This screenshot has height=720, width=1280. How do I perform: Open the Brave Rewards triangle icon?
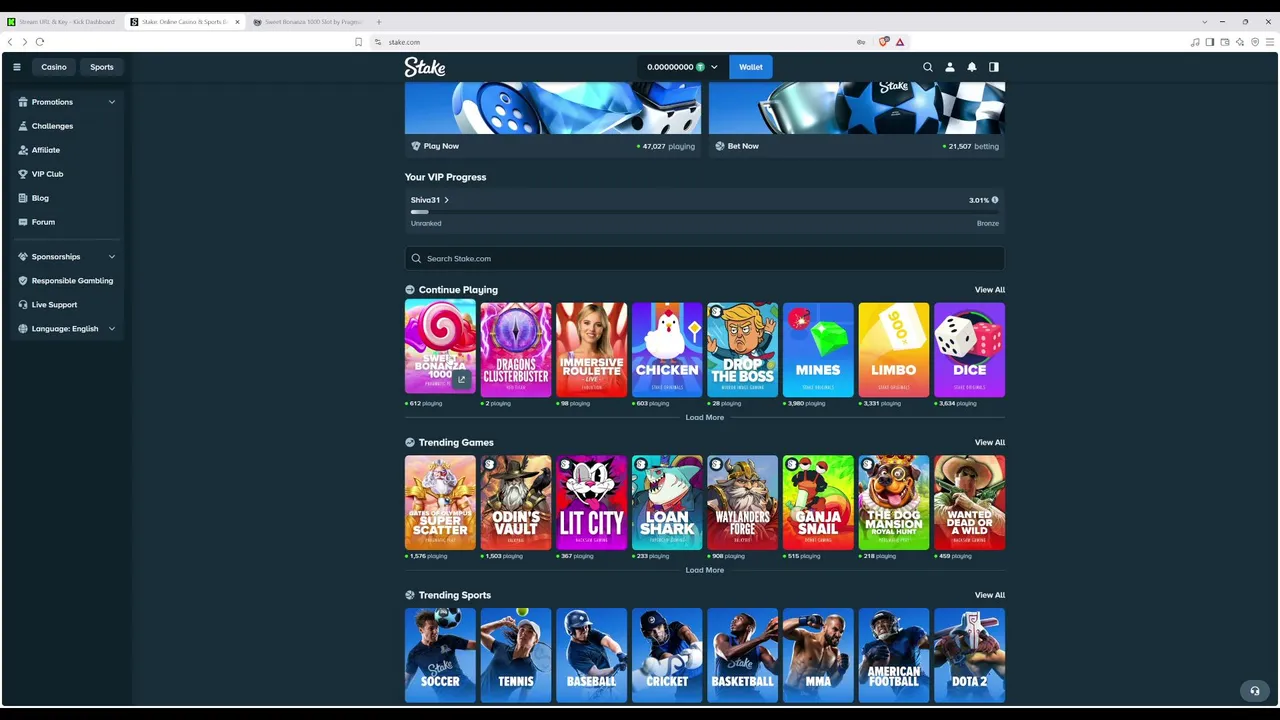click(900, 42)
